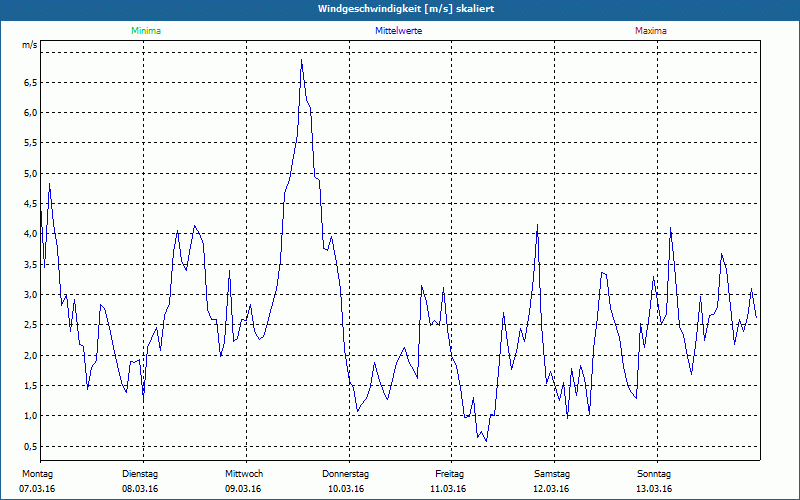Click the highest wind peak on Mittwoch

[x=301, y=60]
